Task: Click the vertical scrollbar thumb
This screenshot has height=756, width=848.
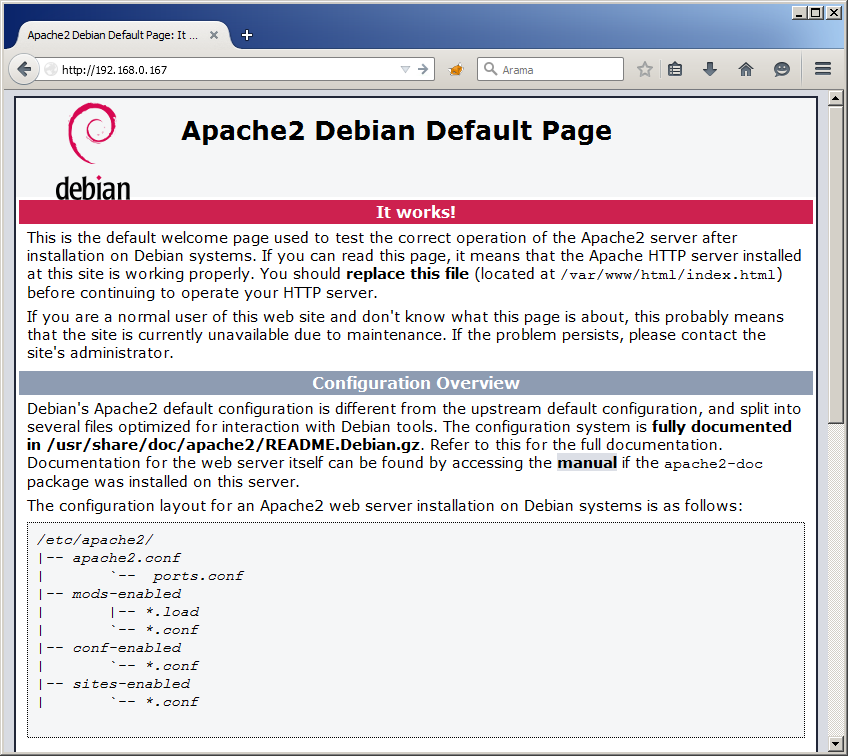Action: 835,265
